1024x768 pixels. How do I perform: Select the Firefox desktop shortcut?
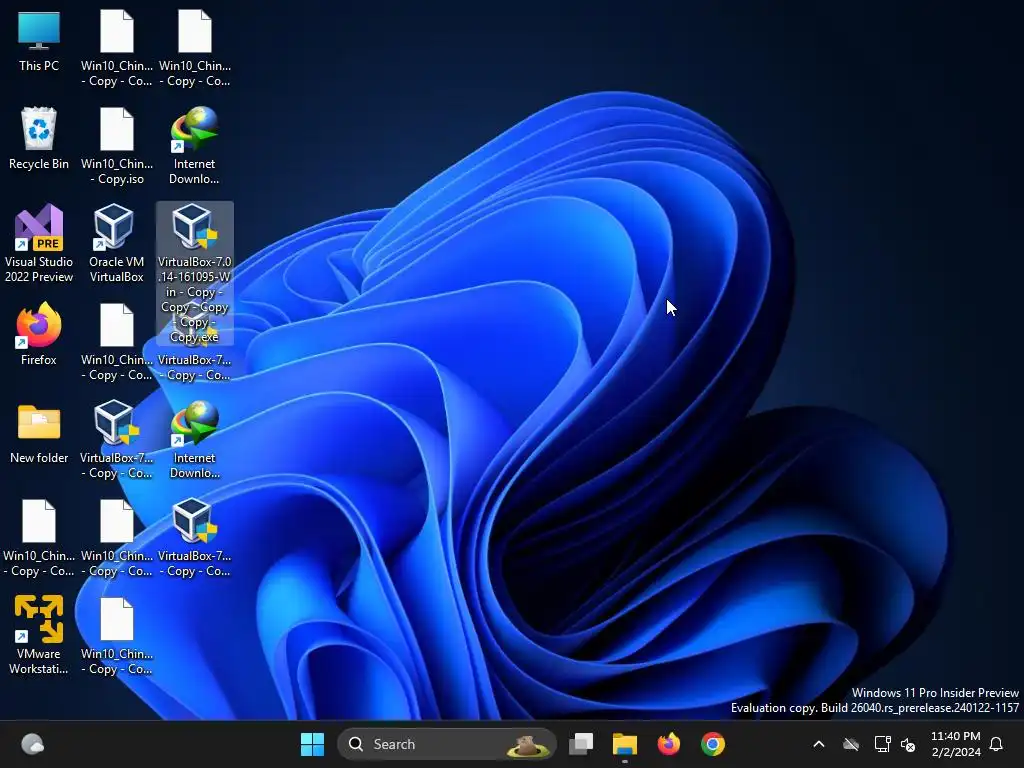click(39, 333)
